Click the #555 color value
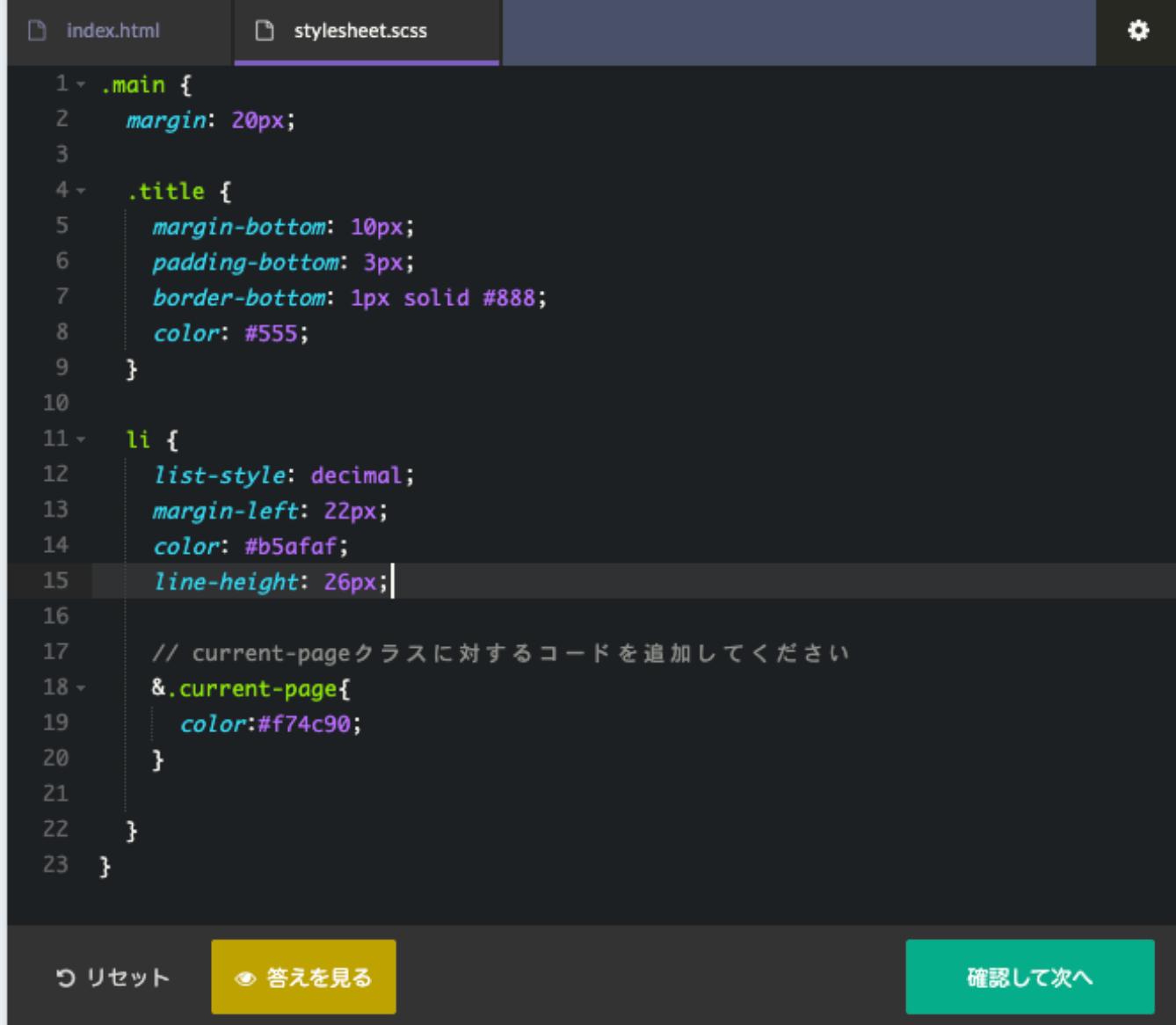This screenshot has width=1176, height=1025. point(272,333)
